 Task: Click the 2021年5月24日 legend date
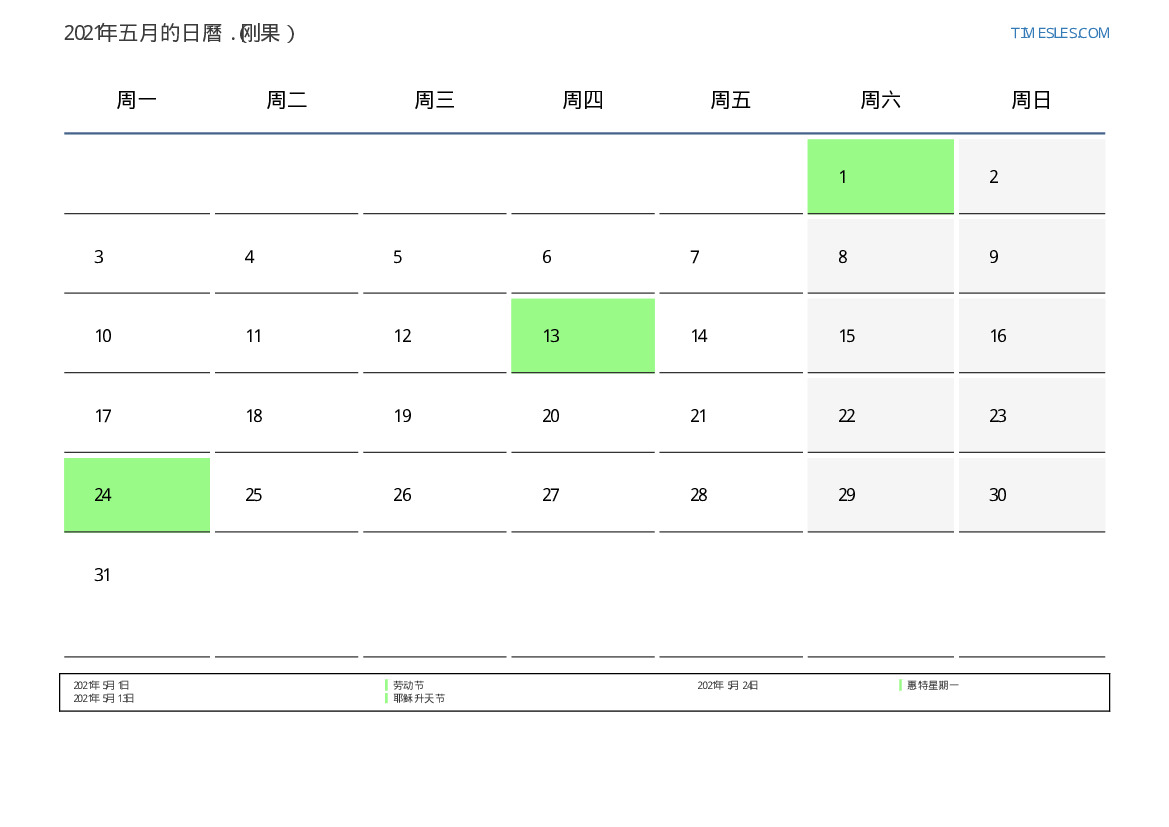(727, 685)
